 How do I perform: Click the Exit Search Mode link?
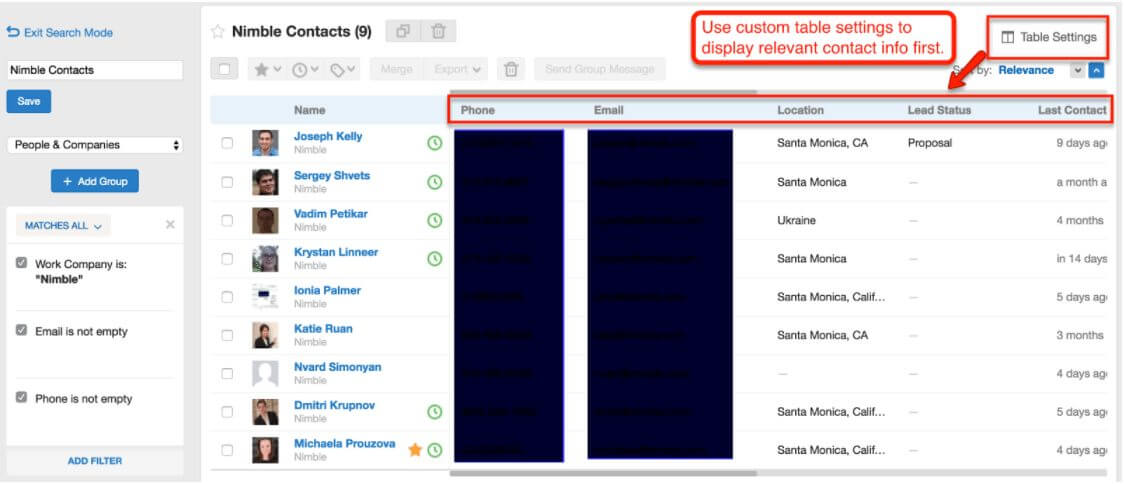click(x=60, y=33)
